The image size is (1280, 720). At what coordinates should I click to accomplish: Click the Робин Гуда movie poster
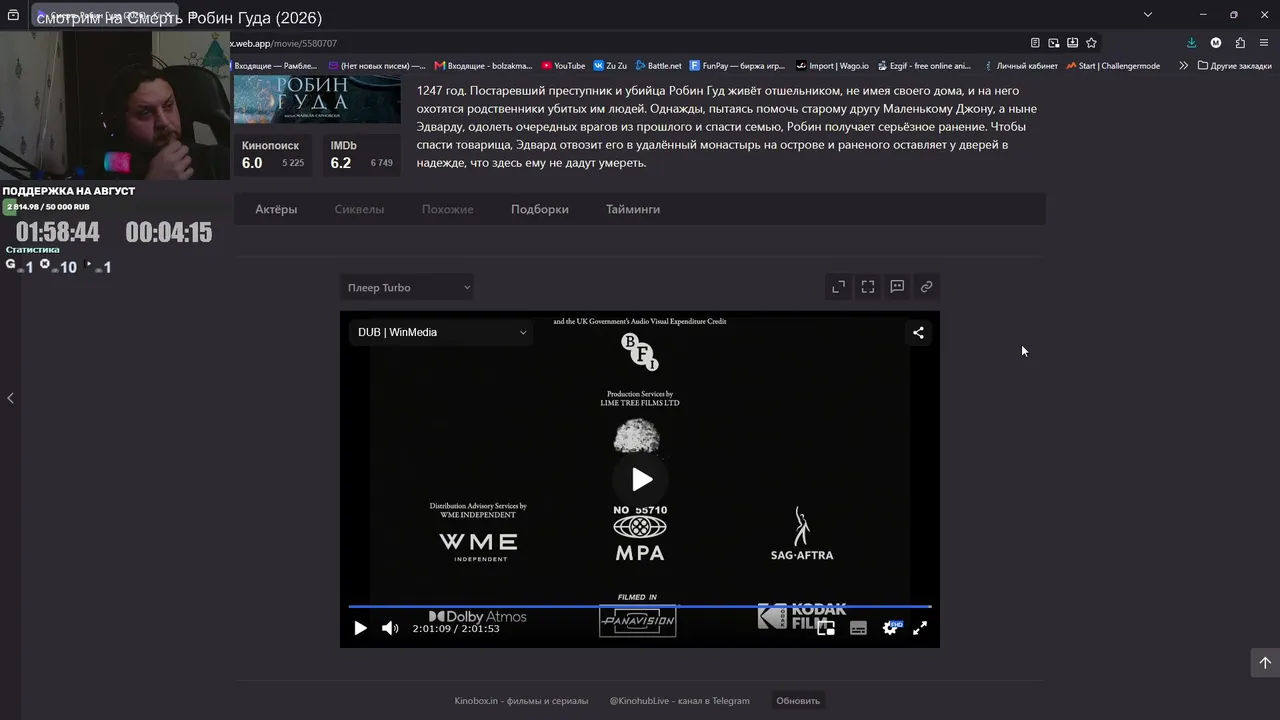pos(317,99)
